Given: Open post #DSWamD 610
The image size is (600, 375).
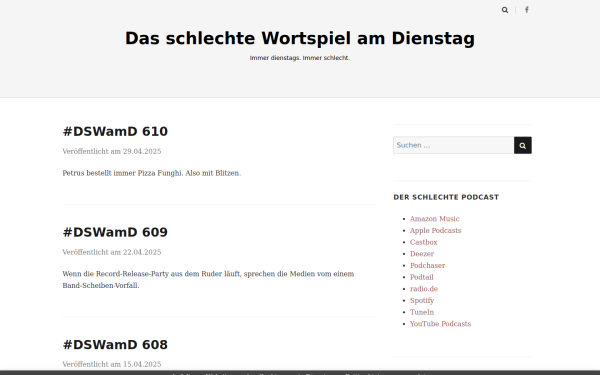Looking at the screenshot, I should [115, 131].
